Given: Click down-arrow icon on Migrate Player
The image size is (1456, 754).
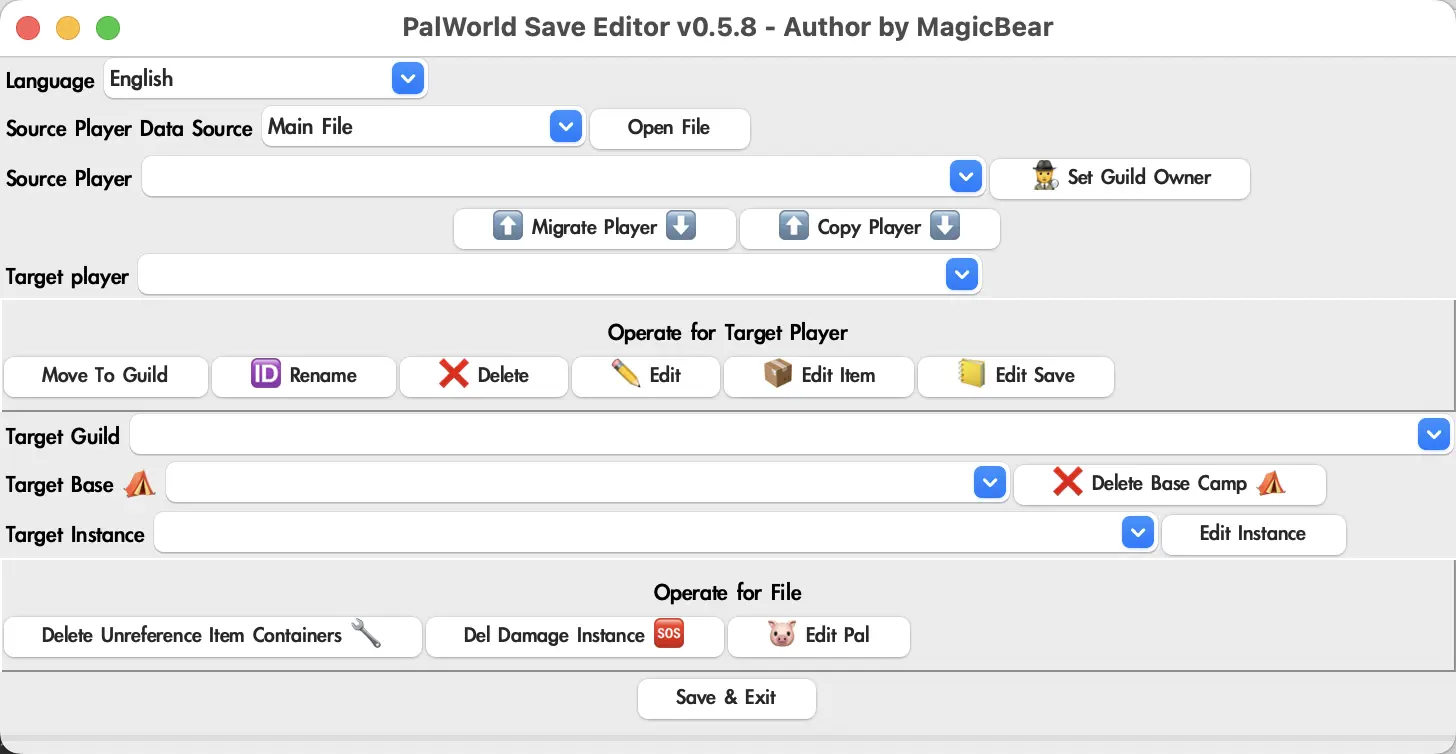Looking at the screenshot, I should point(681,226).
